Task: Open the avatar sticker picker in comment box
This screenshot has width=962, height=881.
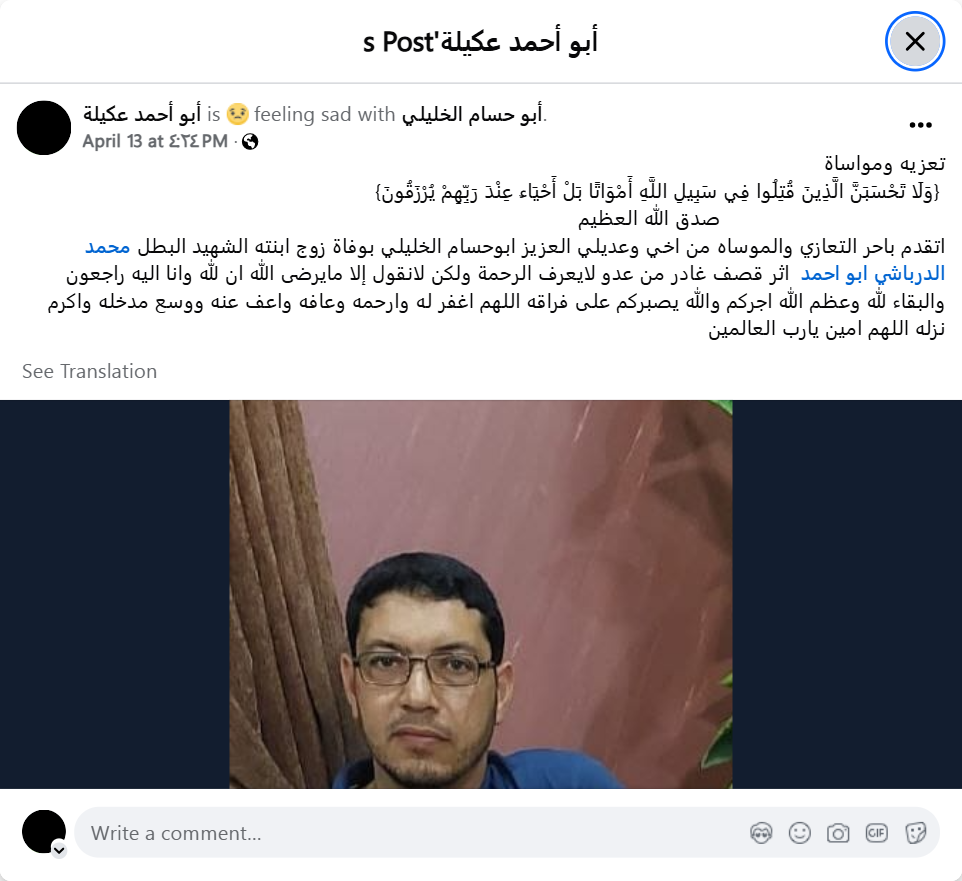Action: click(761, 833)
